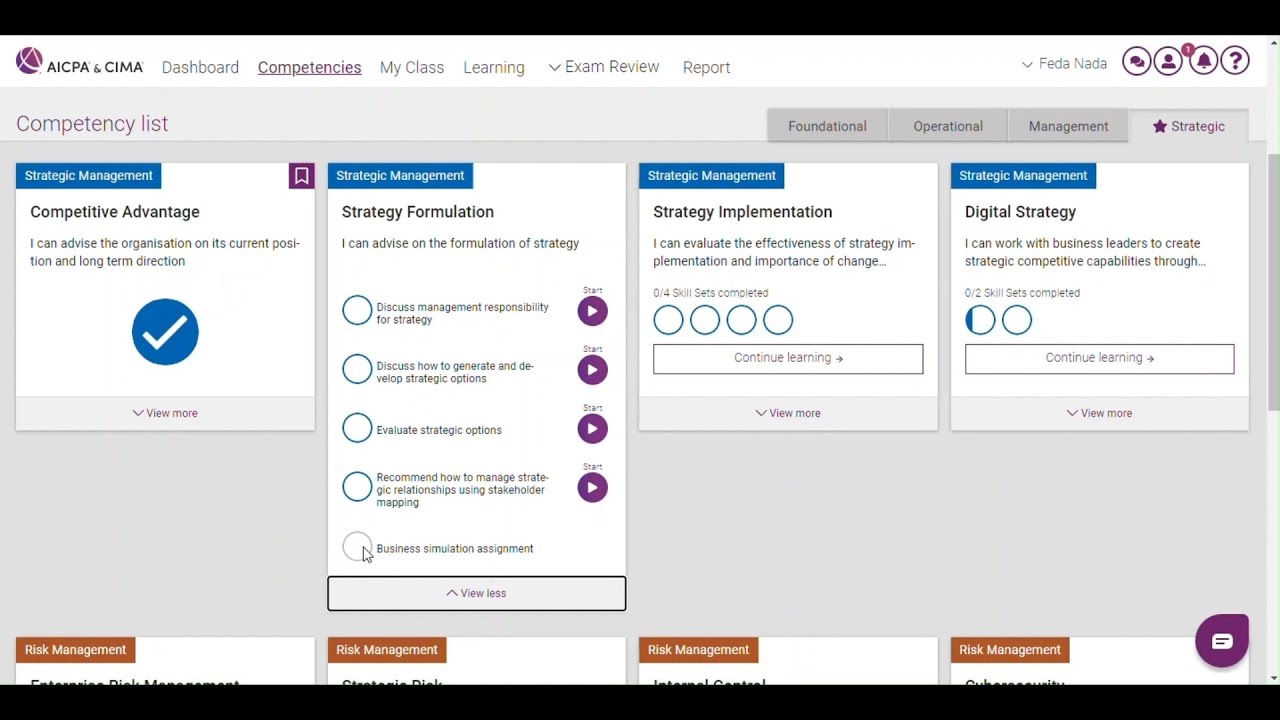Select circle for Business simulation assignment
Viewport: 1280px width, 720px height.
(x=357, y=546)
